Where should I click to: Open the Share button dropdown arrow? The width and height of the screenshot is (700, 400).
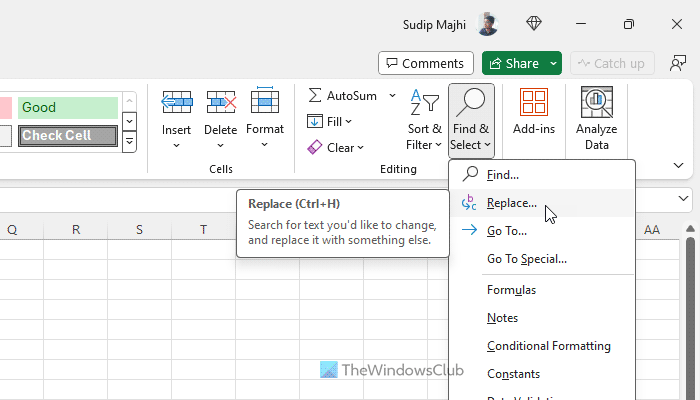pos(554,64)
